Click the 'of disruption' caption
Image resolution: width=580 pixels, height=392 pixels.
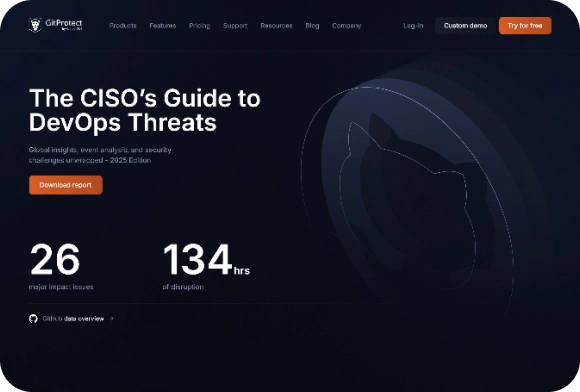[x=183, y=287]
